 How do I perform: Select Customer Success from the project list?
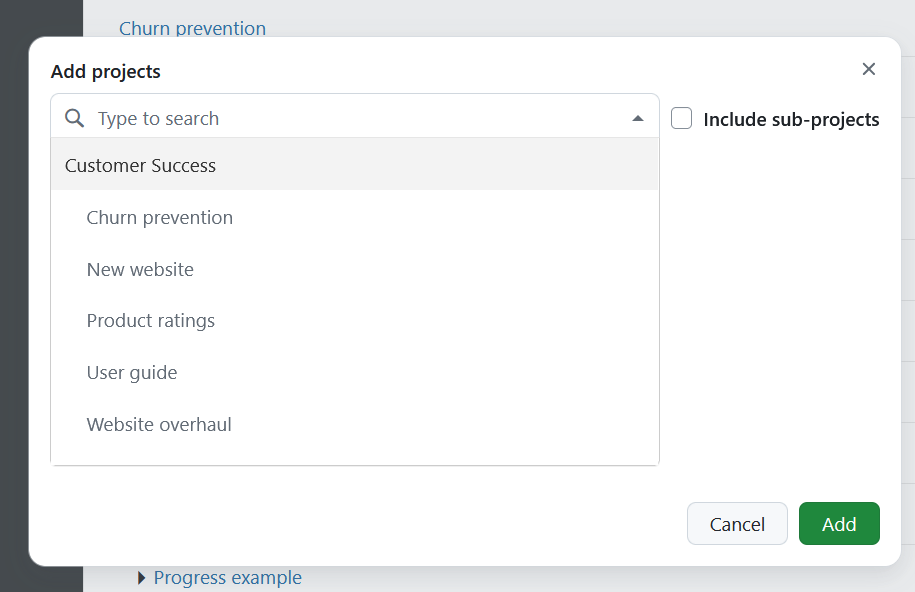click(x=140, y=165)
